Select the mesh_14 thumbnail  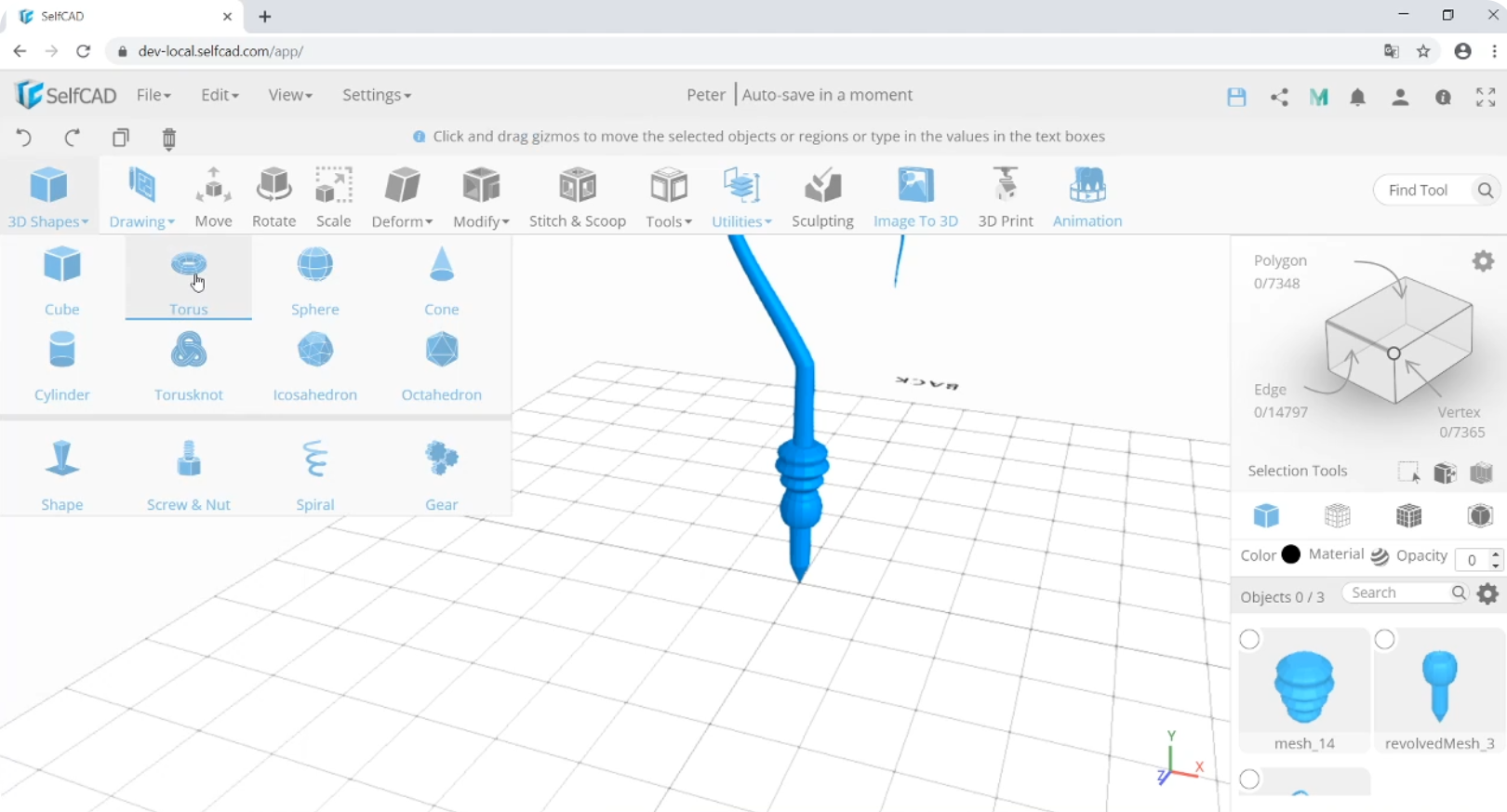(1304, 688)
